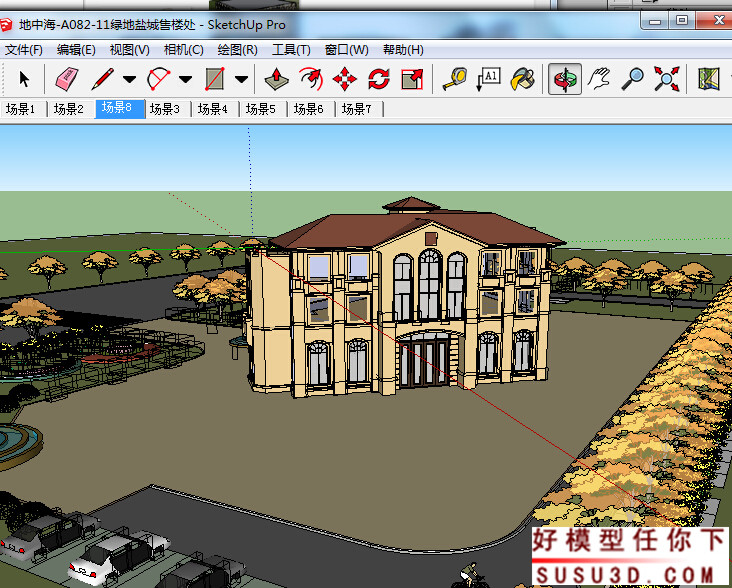Switch to scene tab 场景2

(69, 109)
